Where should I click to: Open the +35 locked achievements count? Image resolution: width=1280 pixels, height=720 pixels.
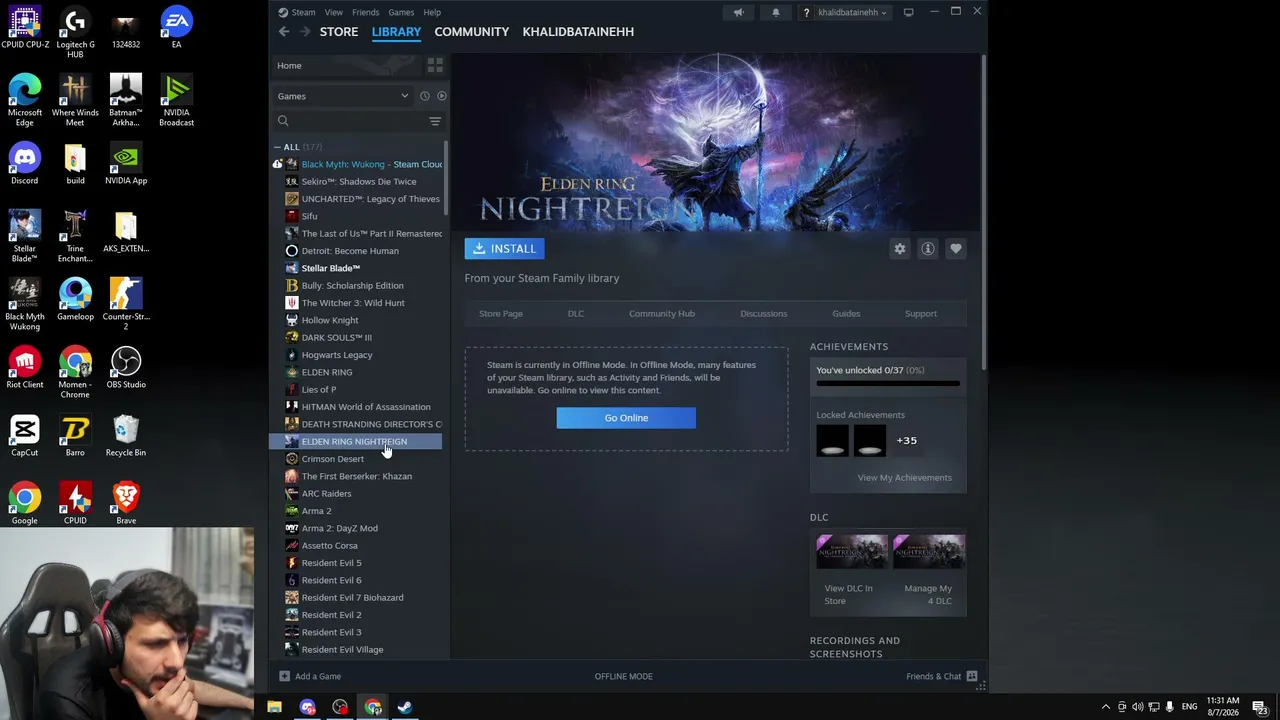(x=907, y=441)
